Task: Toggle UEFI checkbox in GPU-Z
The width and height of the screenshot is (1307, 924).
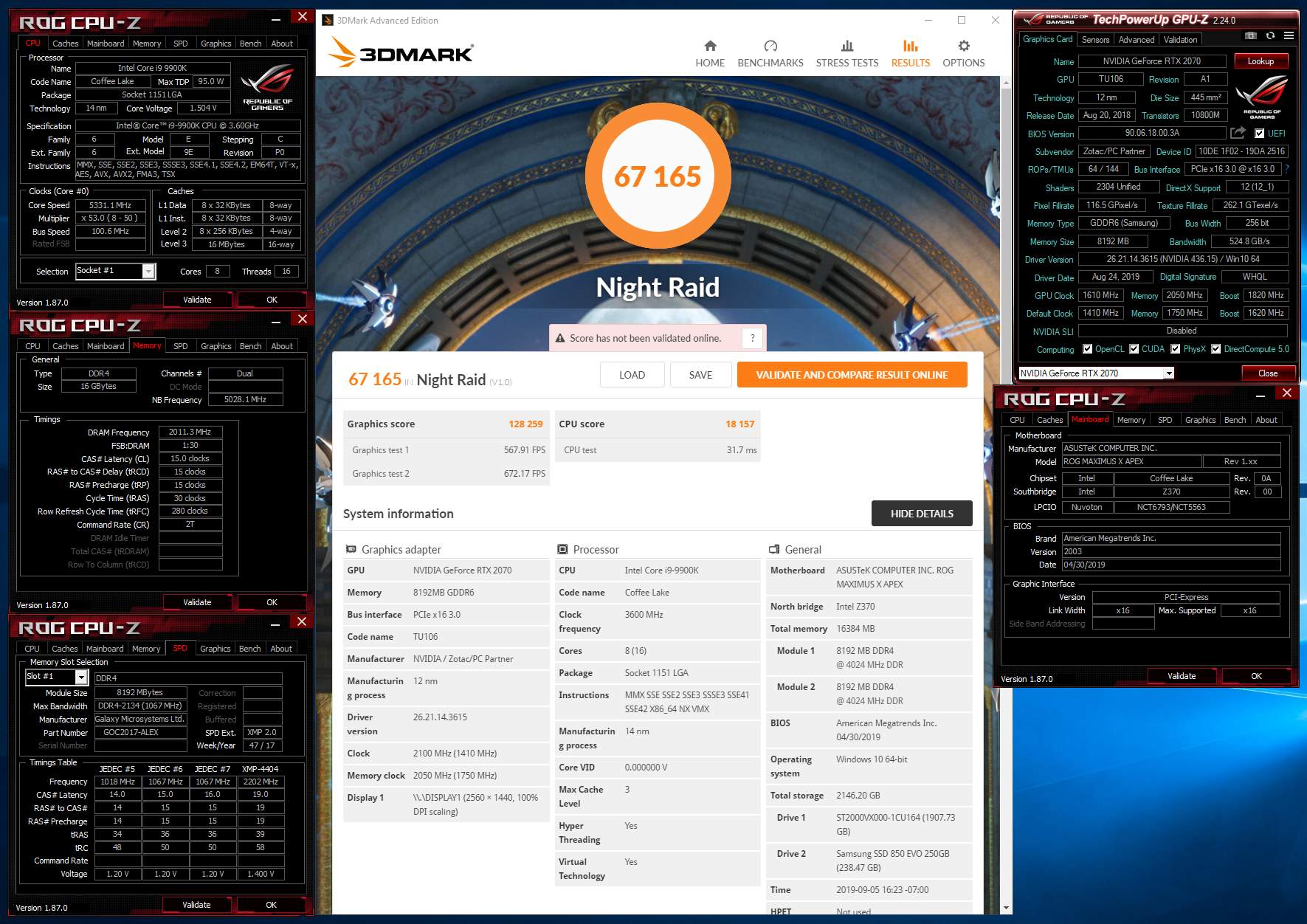Action: pyautogui.click(x=1259, y=134)
